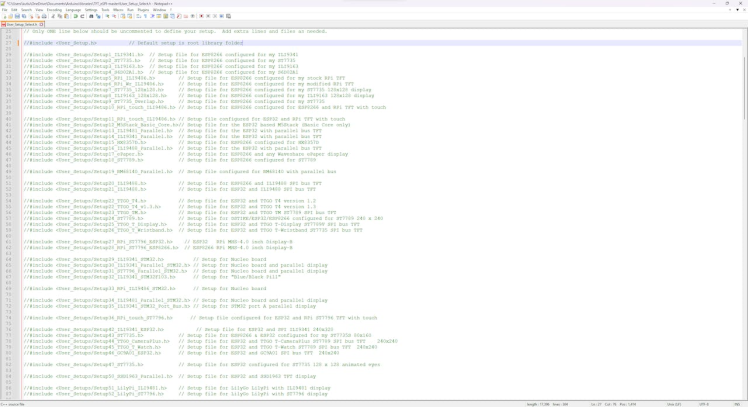Open Folder as Workspace toolbar icon
Screen dimensions: 748x407
186,16
